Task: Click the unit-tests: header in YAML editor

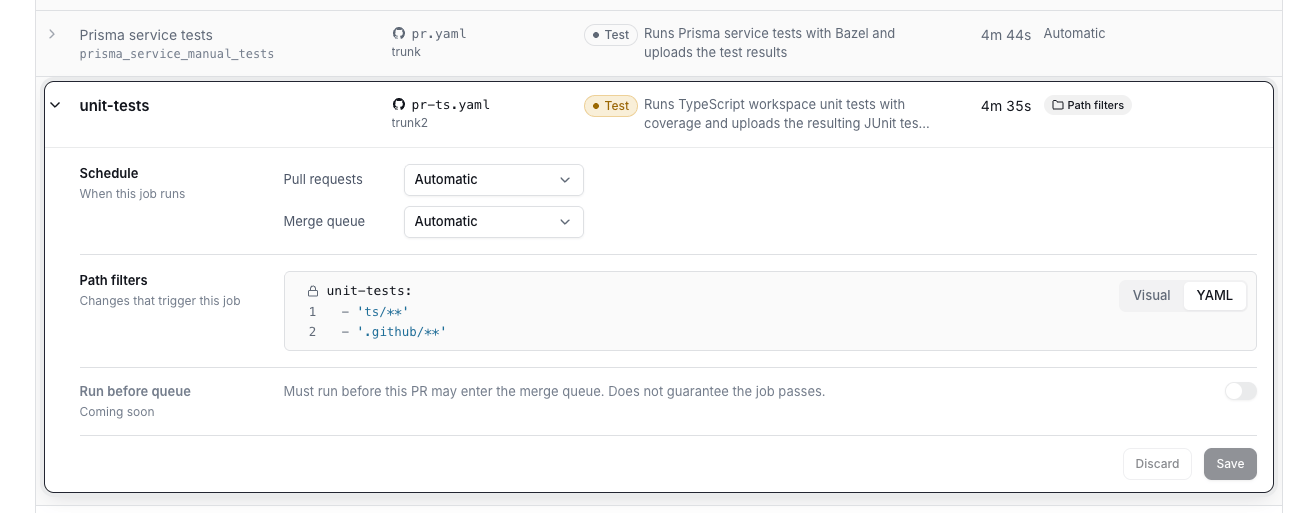Action: pos(368,292)
